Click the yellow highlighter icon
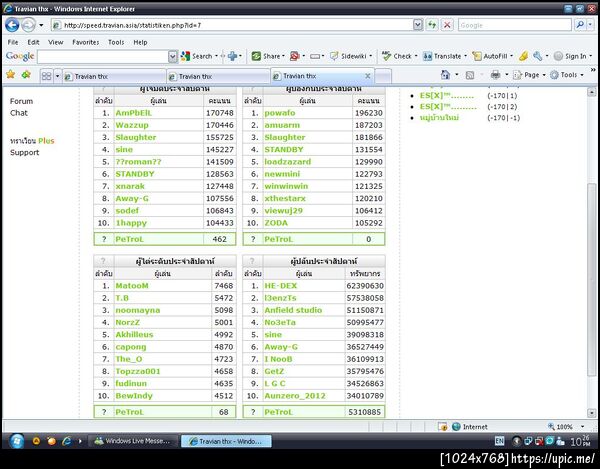The width and height of the screenshot is (600, 469). (523, 56)
